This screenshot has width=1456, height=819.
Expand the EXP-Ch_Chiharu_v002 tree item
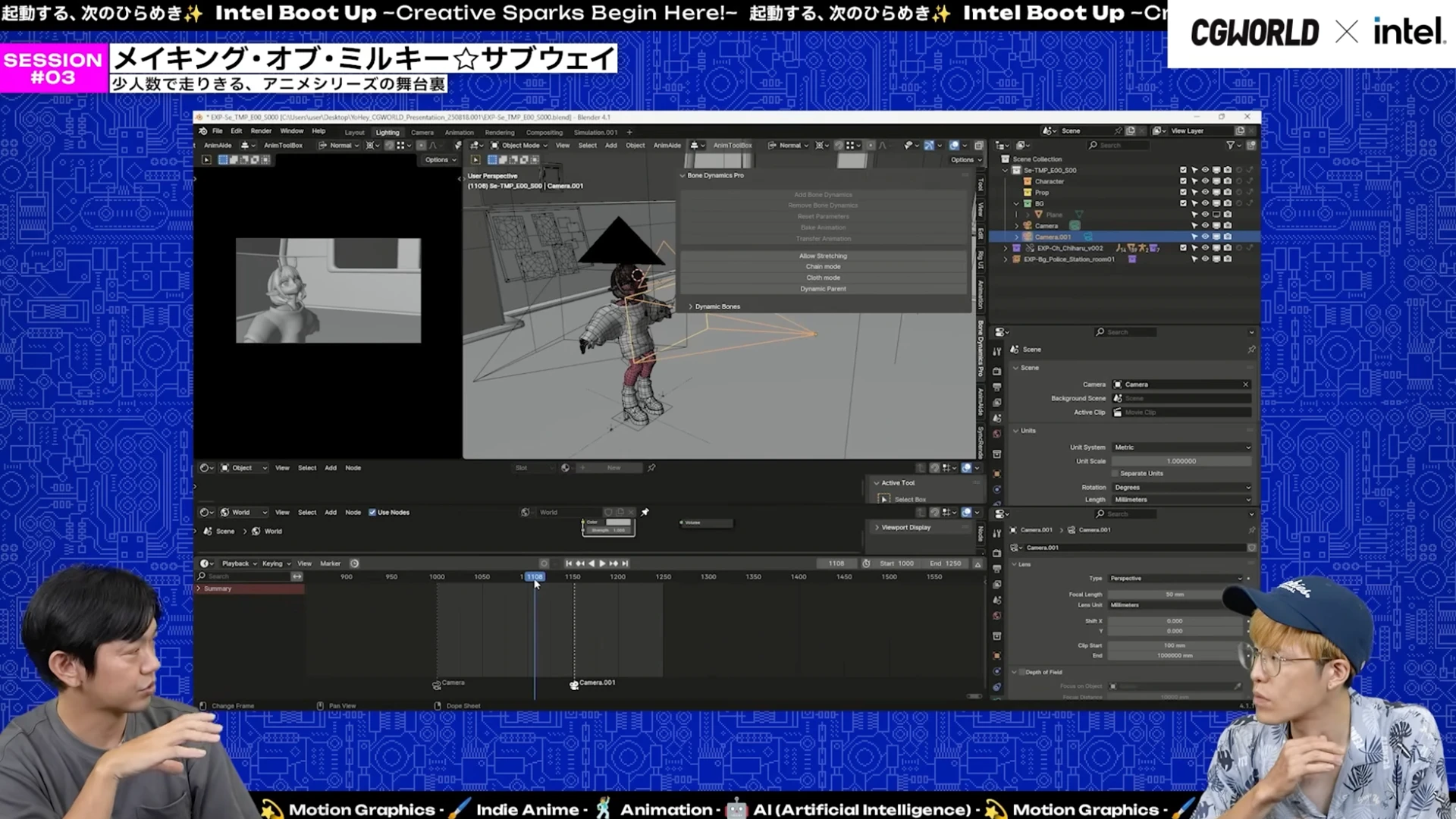click(1006, 248)
